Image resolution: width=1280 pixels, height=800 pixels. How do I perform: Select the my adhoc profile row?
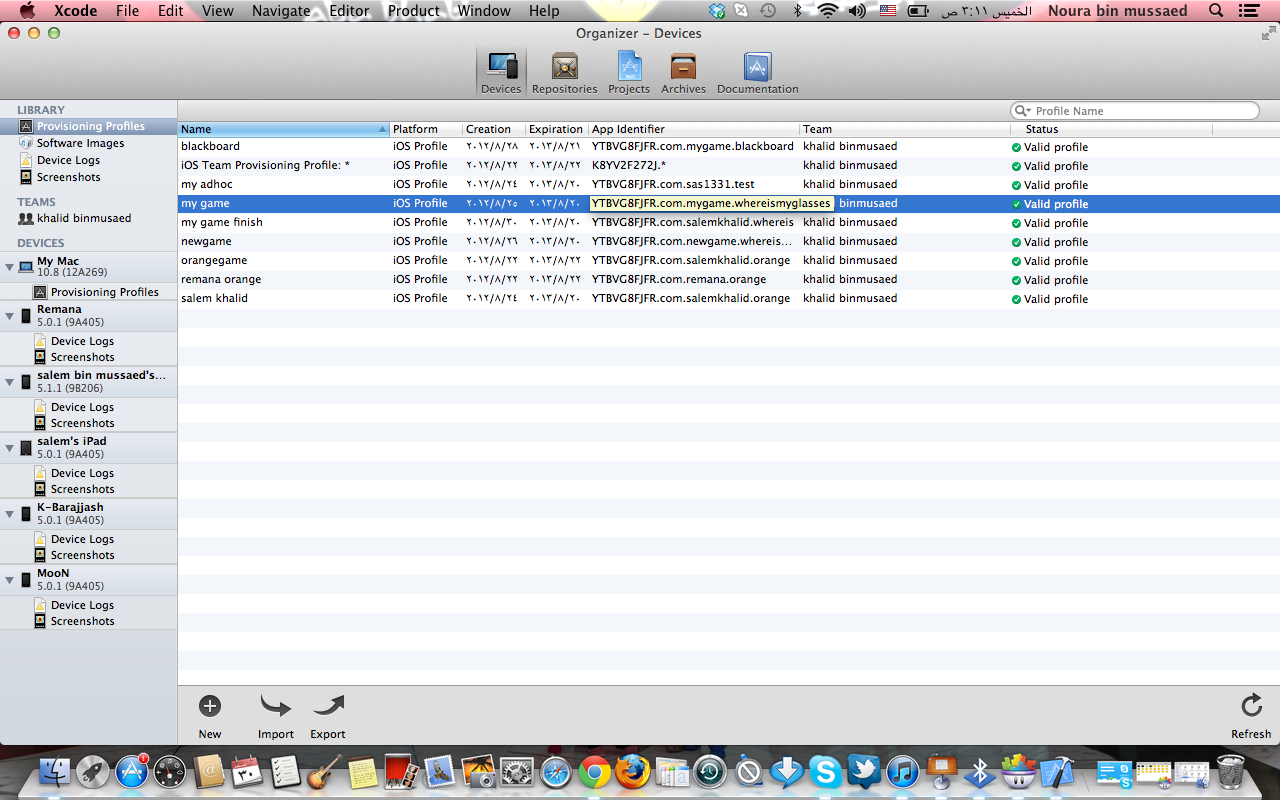[729, 184]
